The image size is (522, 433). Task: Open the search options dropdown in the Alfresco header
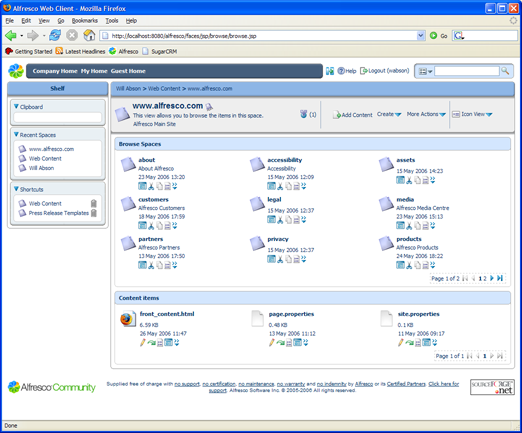pos(425,71)
